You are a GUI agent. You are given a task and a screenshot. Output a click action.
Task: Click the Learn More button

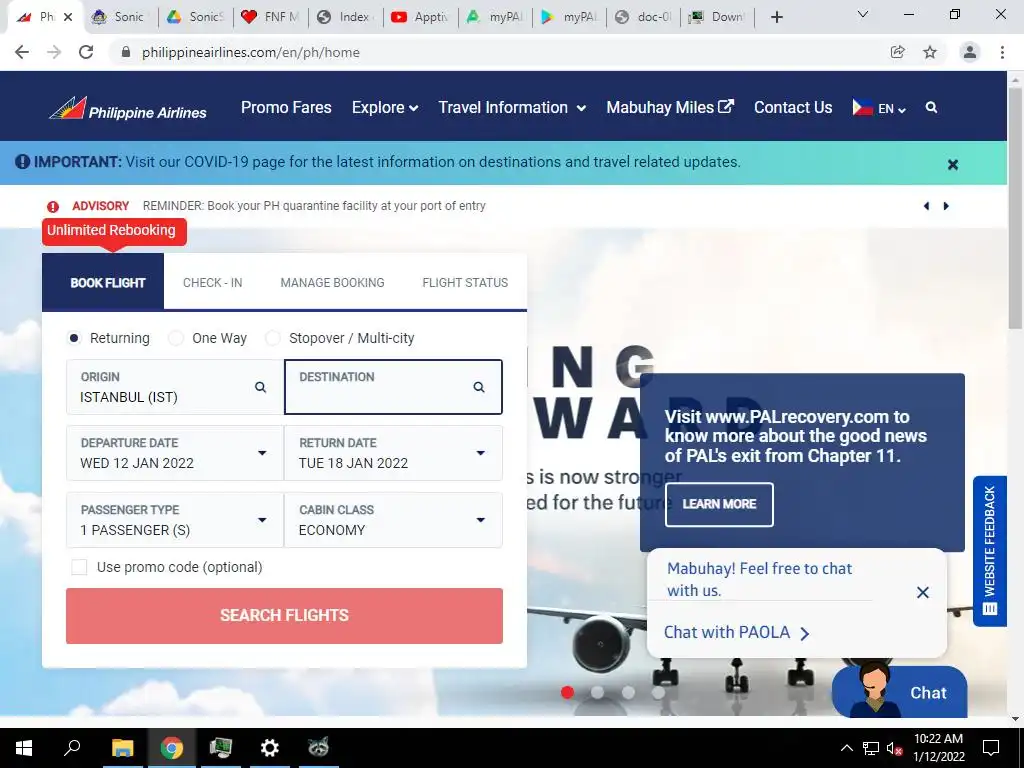[x=719, y=504]
